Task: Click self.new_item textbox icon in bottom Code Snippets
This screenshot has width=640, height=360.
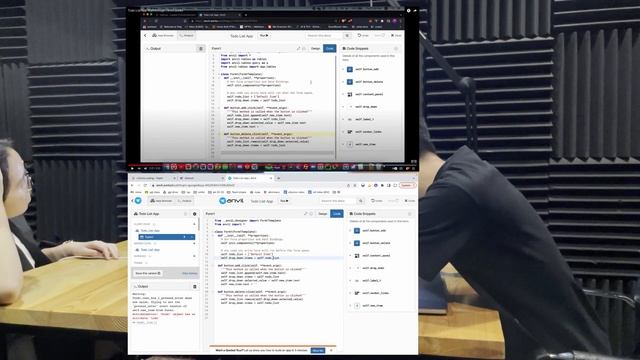Action: (x=357, y=305)
